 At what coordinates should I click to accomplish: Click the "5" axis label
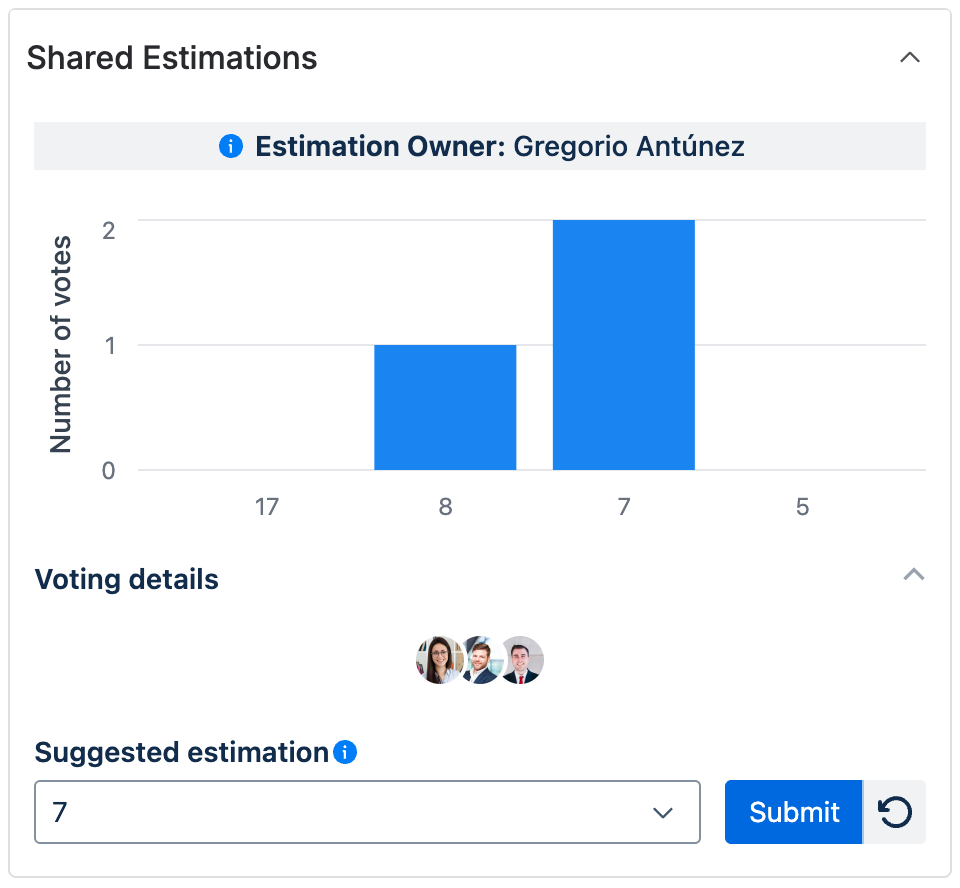point(802,507)
